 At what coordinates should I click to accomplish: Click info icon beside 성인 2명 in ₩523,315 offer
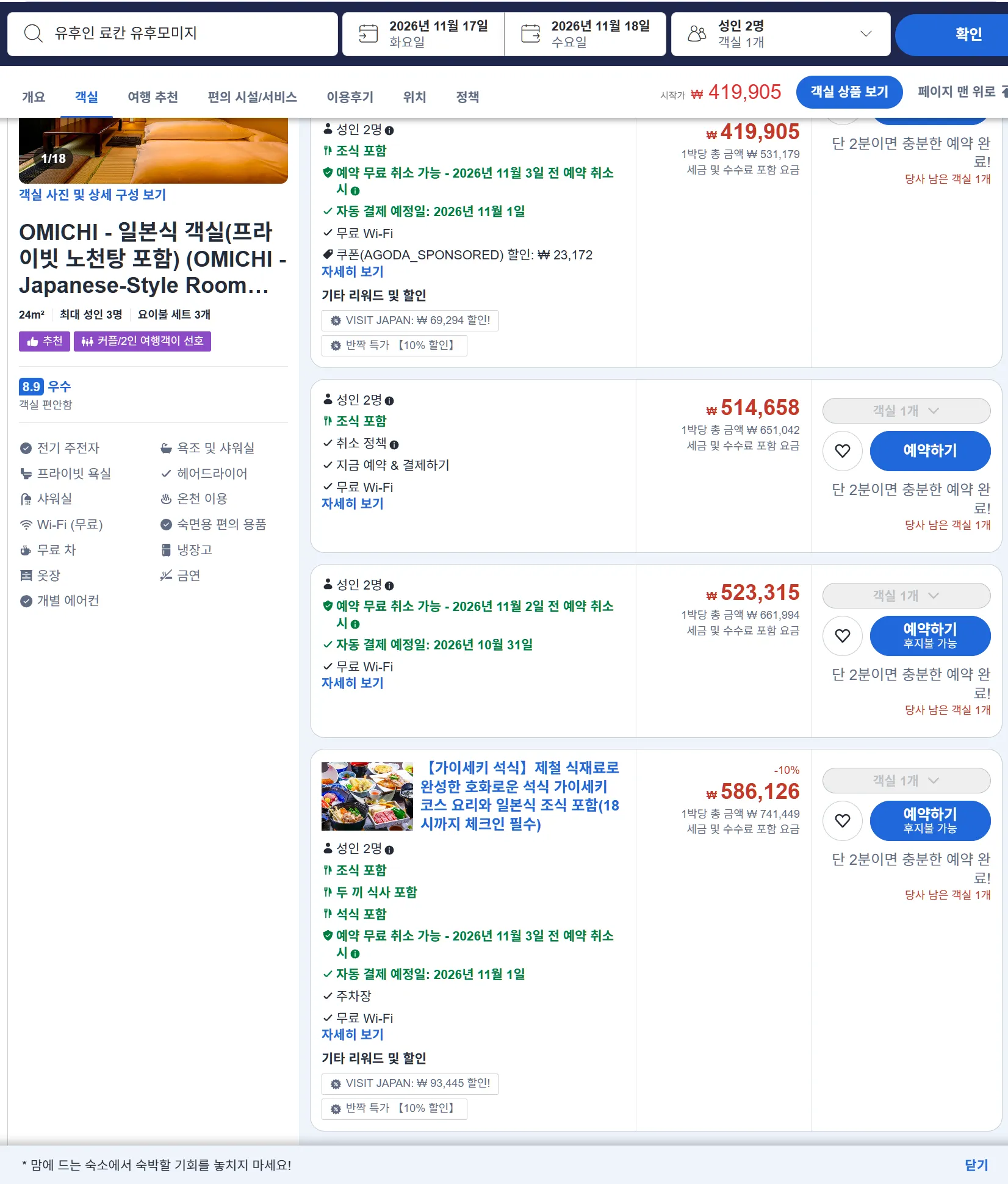(389, 586)
